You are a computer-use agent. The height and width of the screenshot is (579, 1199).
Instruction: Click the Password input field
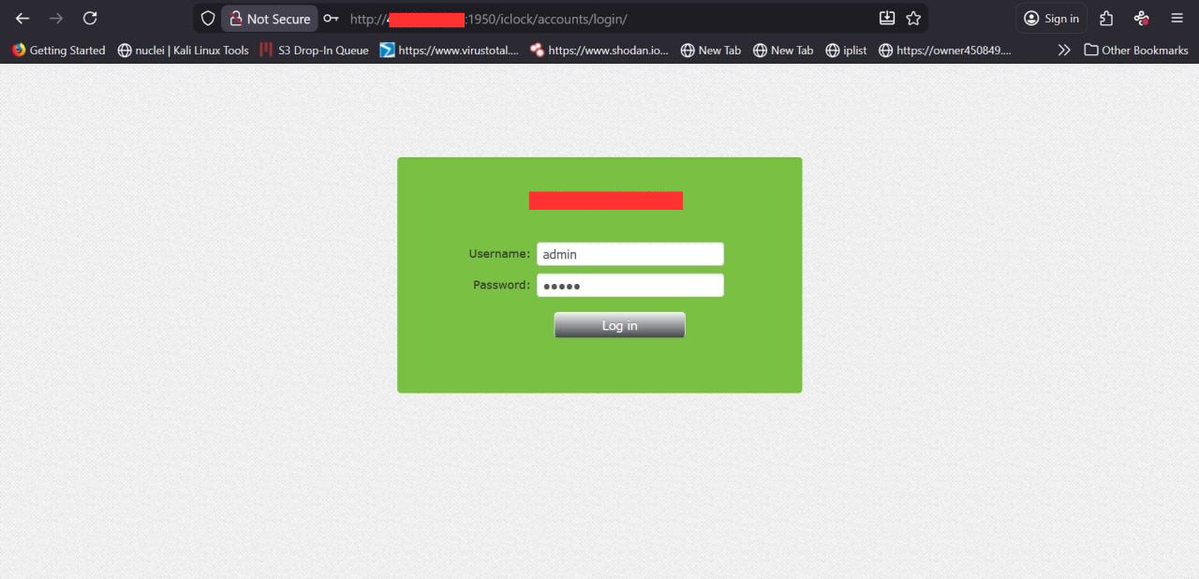point(630,285)
